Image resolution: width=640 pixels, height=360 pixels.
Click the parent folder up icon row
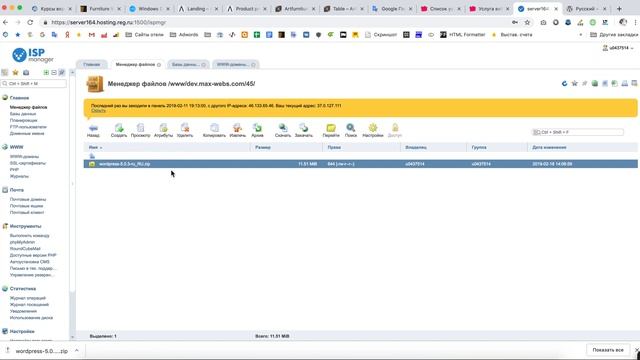[x=92, y=156]
